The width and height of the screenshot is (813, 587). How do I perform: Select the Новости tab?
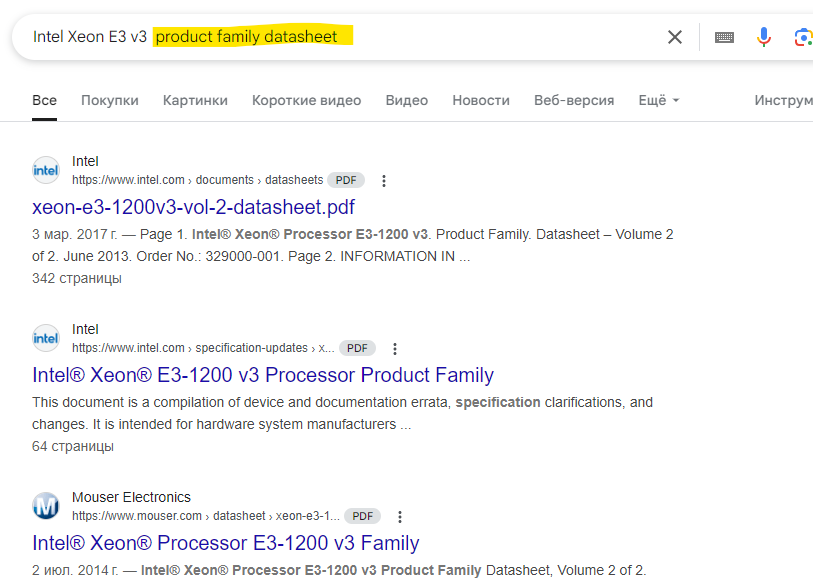coord(481,100)
